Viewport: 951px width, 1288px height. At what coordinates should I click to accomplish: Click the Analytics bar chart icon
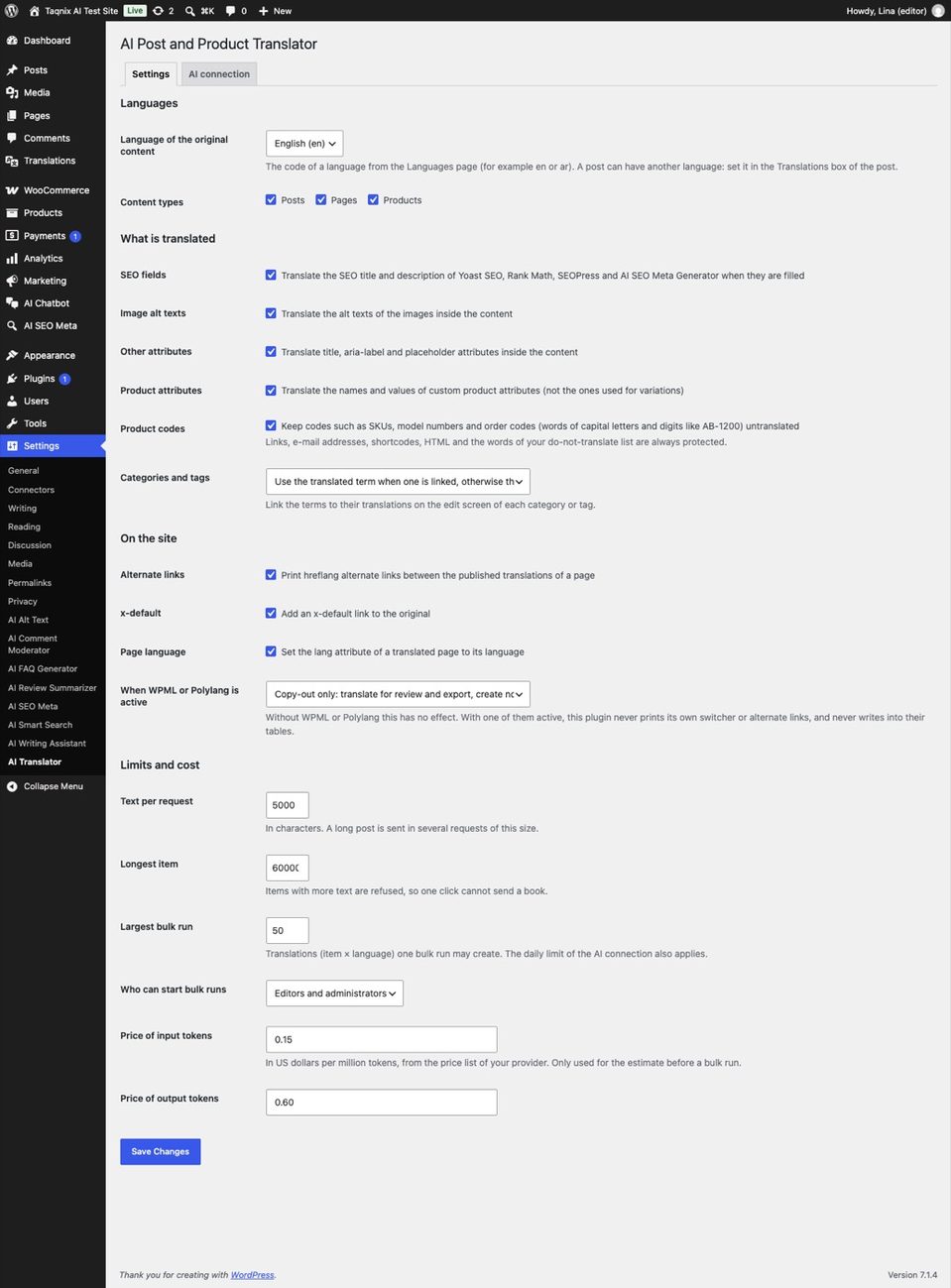point(12,259)
